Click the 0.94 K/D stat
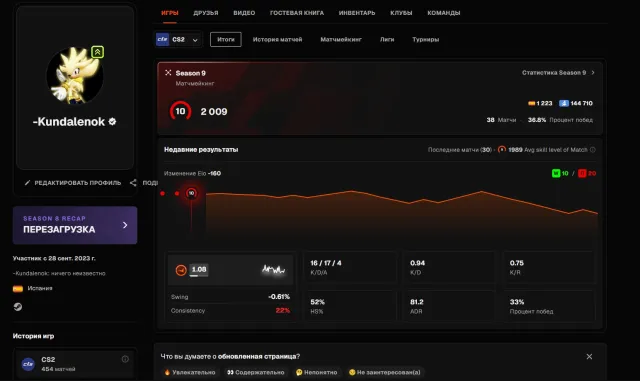640x381 pixels. pos(449,267)
